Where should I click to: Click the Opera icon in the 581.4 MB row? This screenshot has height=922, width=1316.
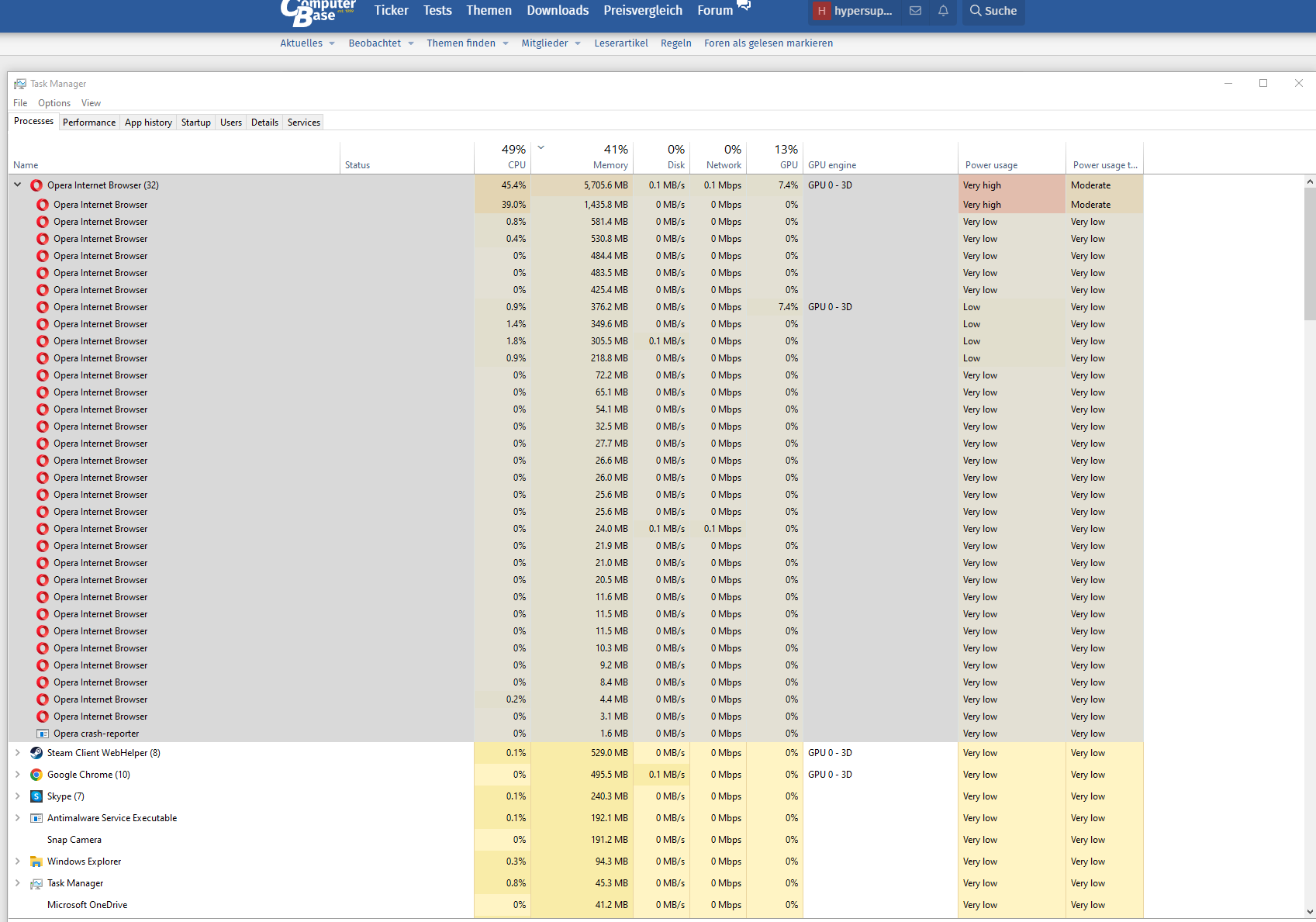click(43, 222)
